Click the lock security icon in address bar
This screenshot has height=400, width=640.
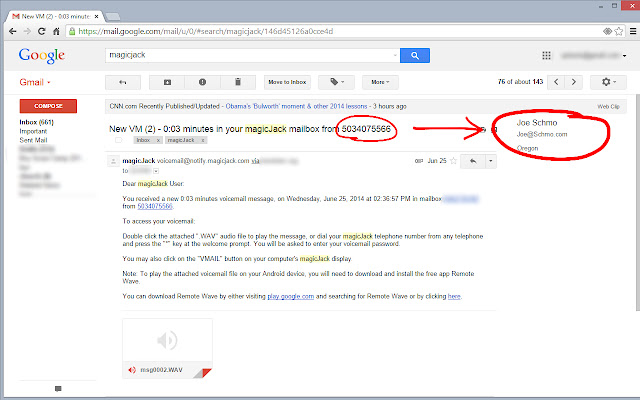point(72,31)
